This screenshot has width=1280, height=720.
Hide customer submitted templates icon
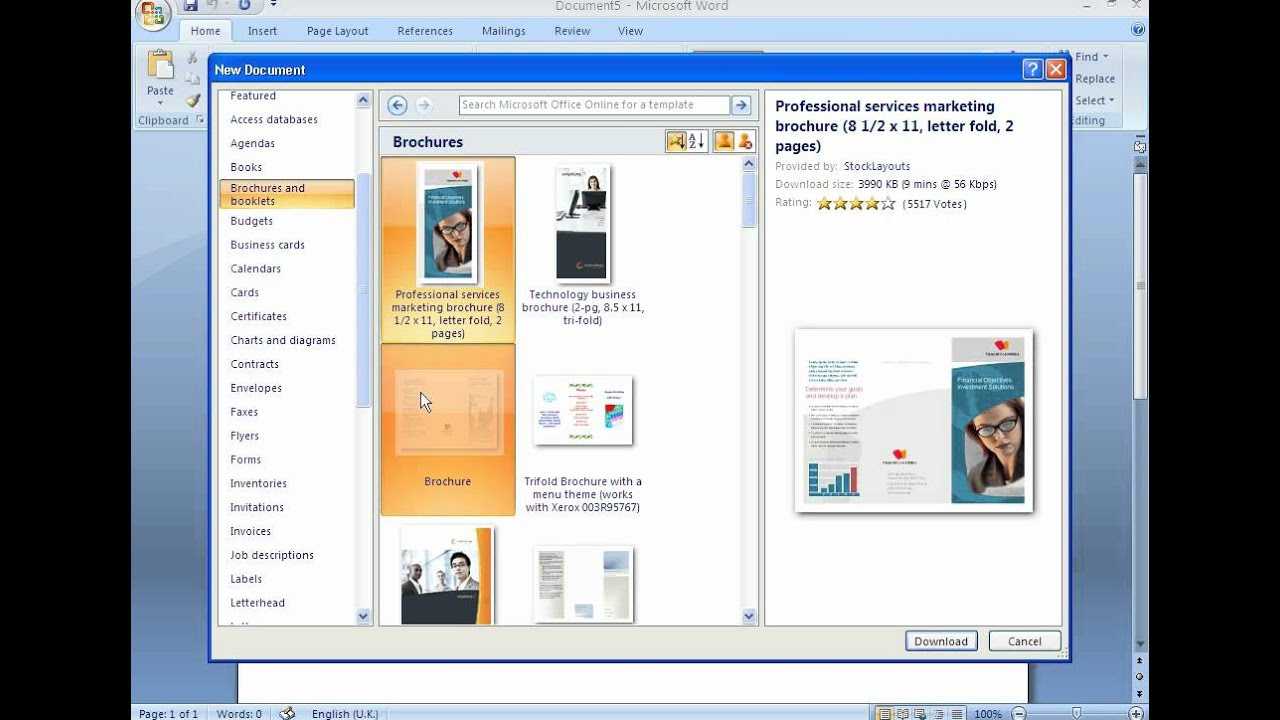point(745,141)
